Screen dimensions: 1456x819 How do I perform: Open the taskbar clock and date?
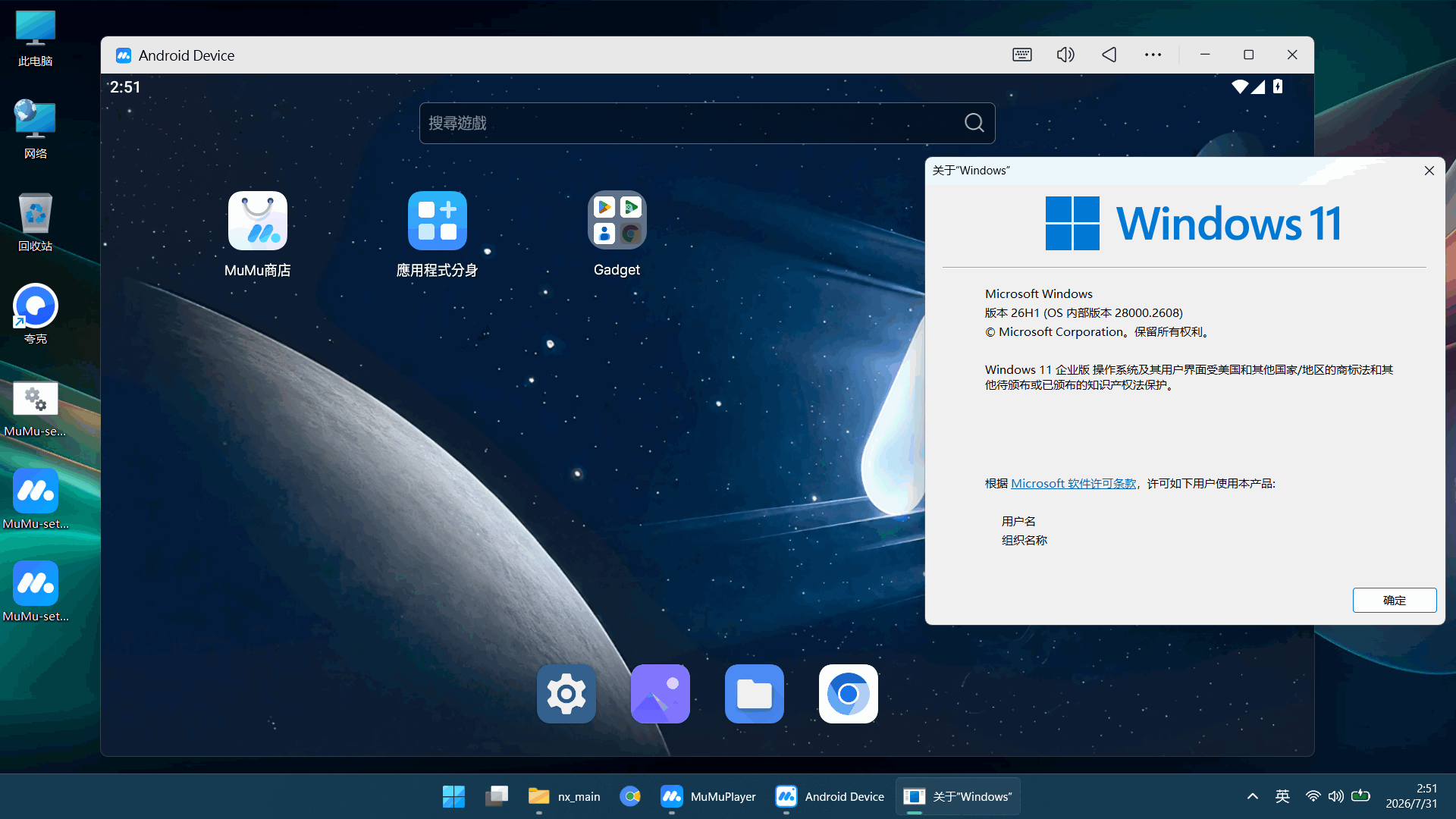tap(1411, 796)
